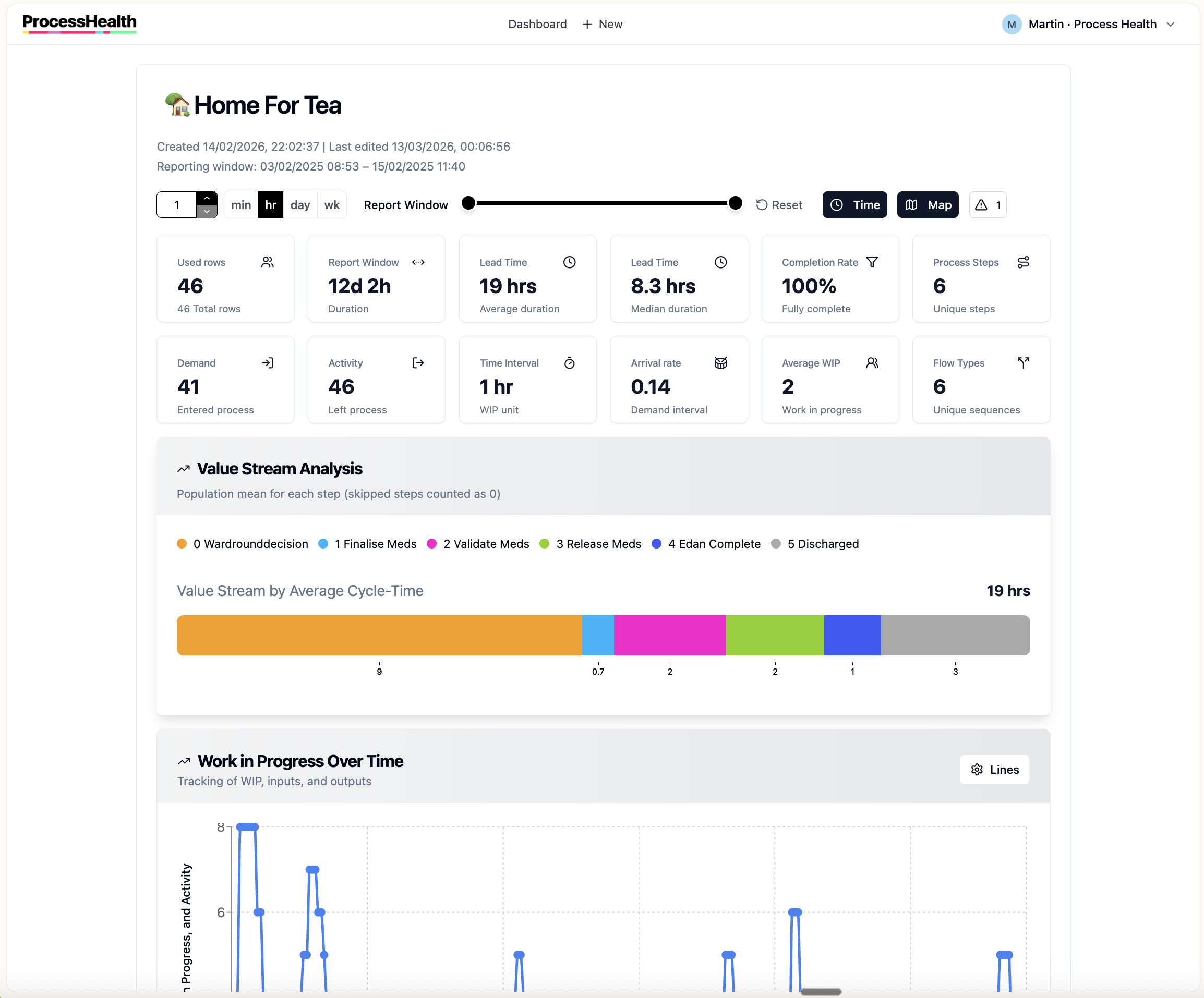Click the magenta Validate Meds bar segment
Screen dimensions: 1204x998
(x=670, y=635)
